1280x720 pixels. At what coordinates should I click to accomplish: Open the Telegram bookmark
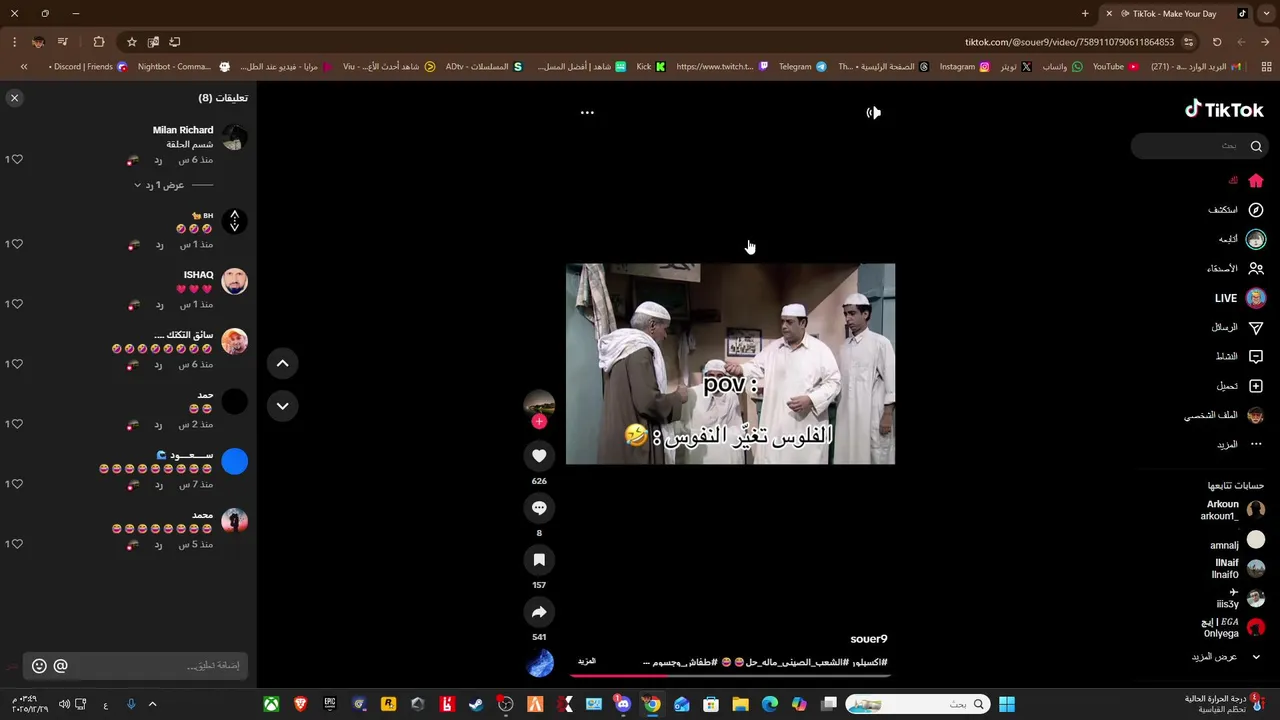(803, 67)
